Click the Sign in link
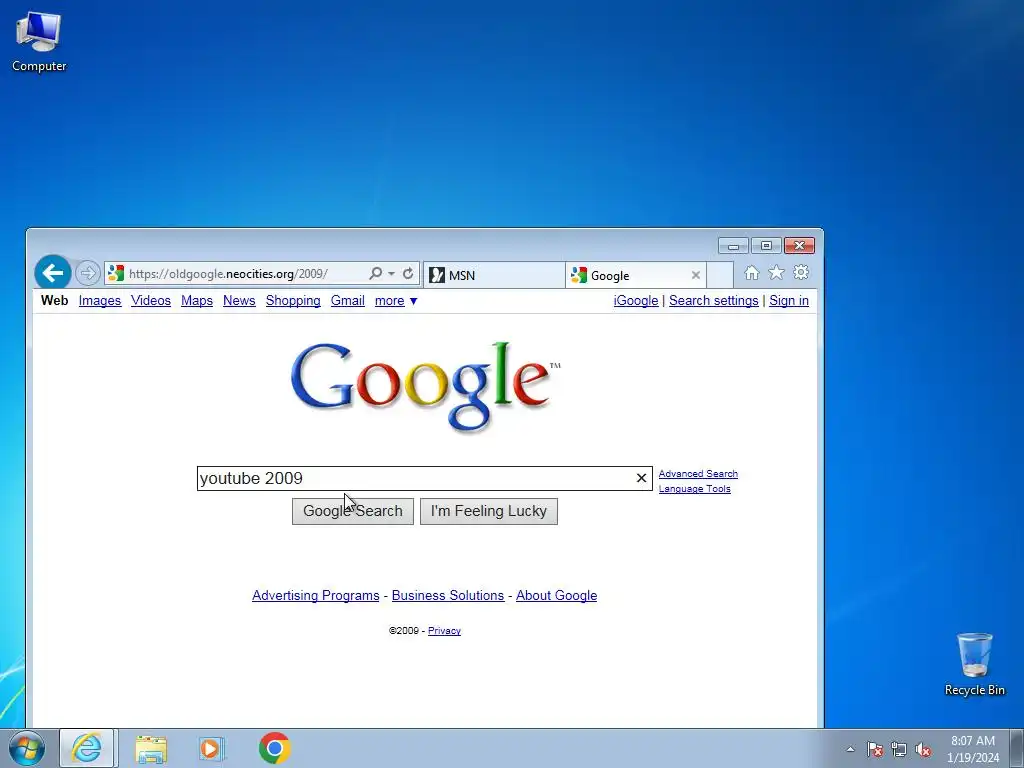 tap(789, 300)
